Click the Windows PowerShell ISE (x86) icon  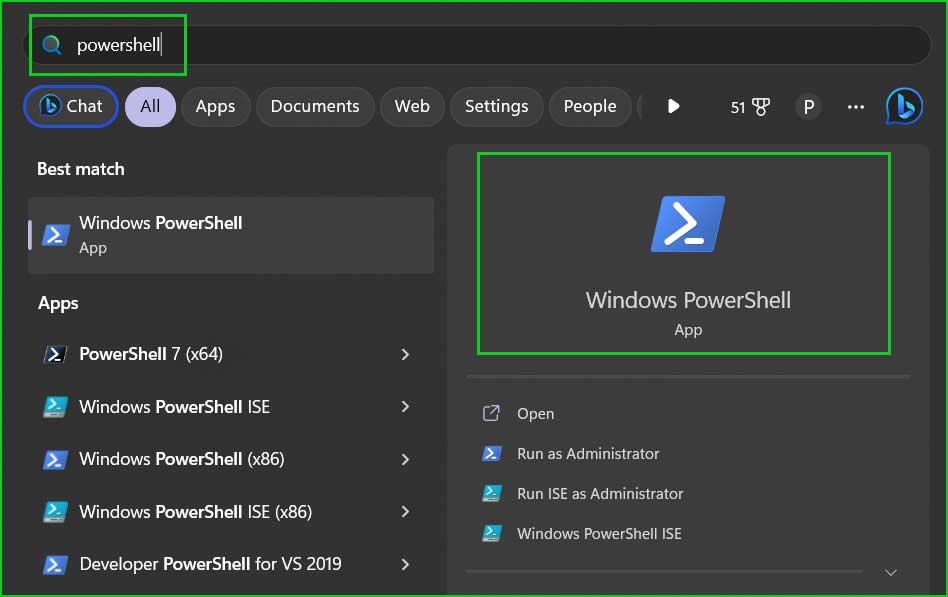[x=55, y=512]
